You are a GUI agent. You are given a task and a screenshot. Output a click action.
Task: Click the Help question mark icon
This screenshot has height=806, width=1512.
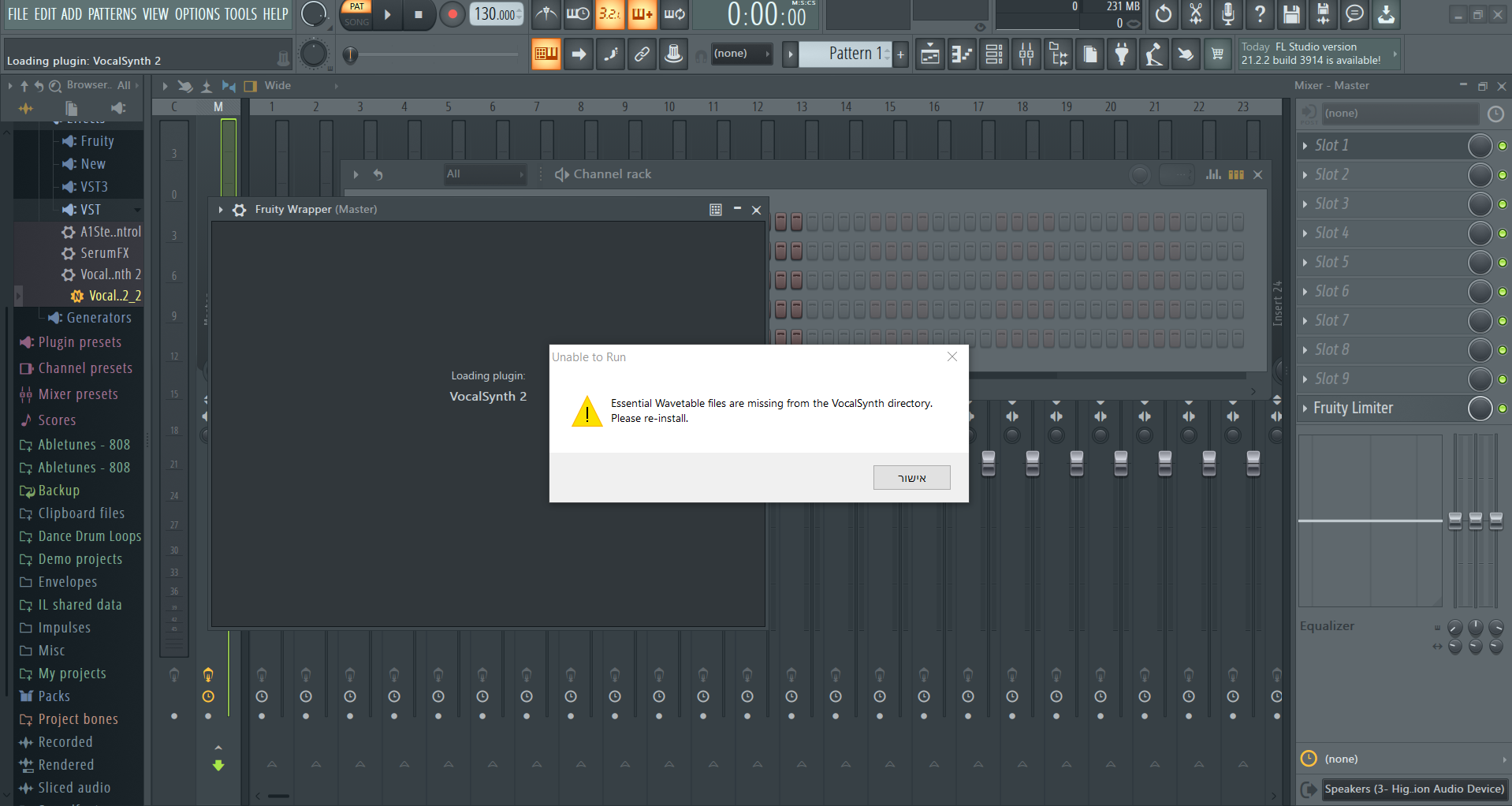1260,14
